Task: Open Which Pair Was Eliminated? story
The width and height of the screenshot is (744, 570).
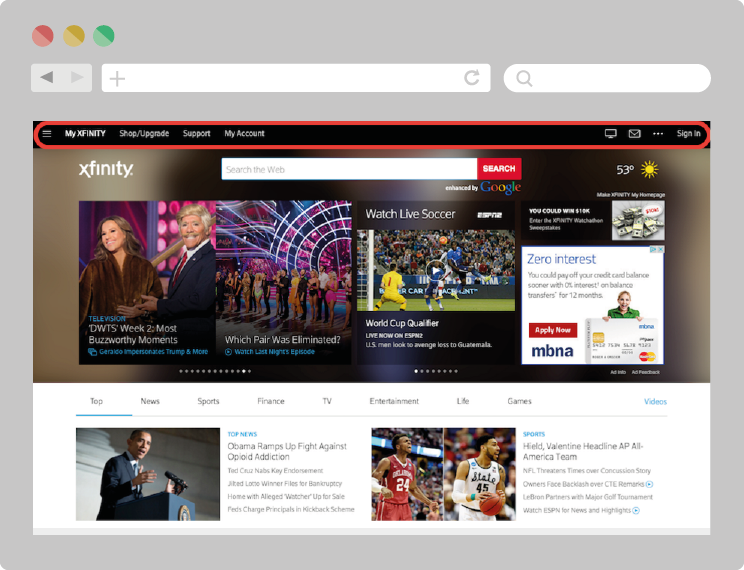Action: (282, 340)
